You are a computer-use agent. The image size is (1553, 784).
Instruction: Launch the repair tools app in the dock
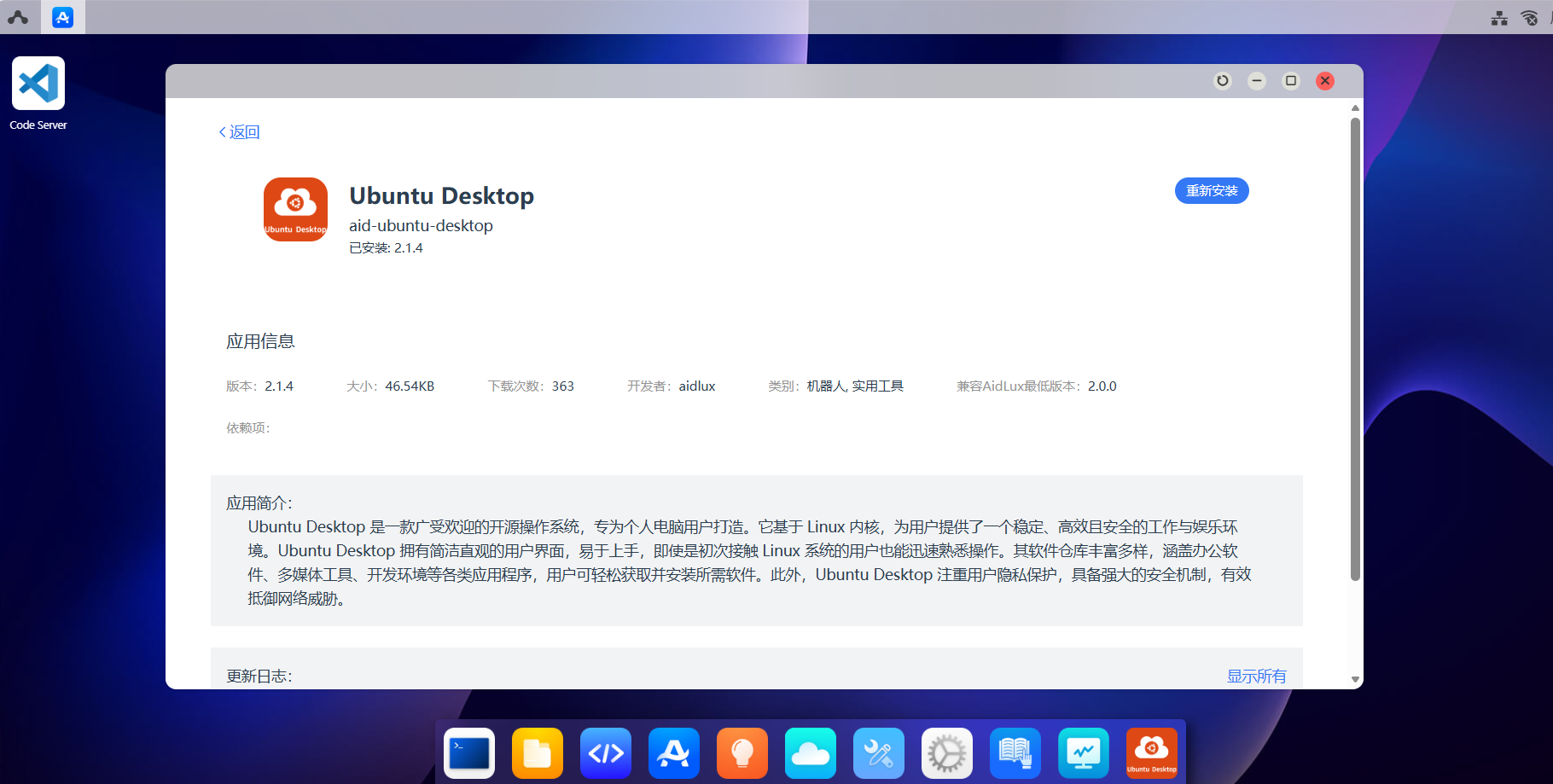879,753
